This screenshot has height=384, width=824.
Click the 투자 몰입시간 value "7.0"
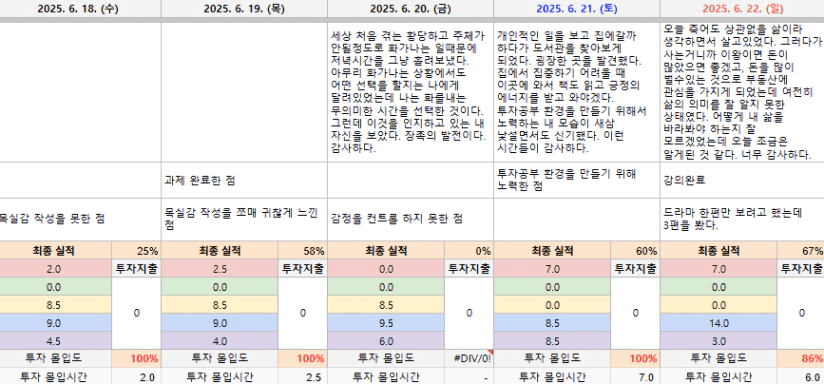(x=635, y=376)
